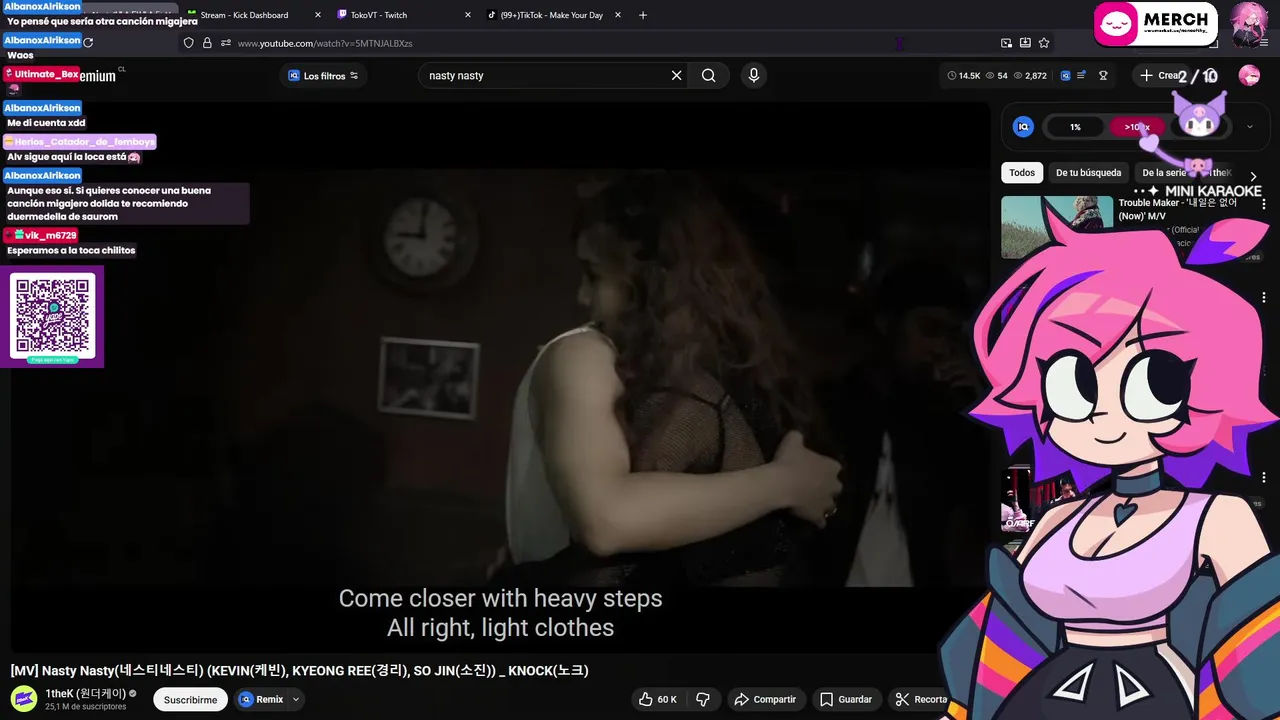Click the video title Nasty Nasty
The image size is (1280, 720).
click(x=299, y=670)
